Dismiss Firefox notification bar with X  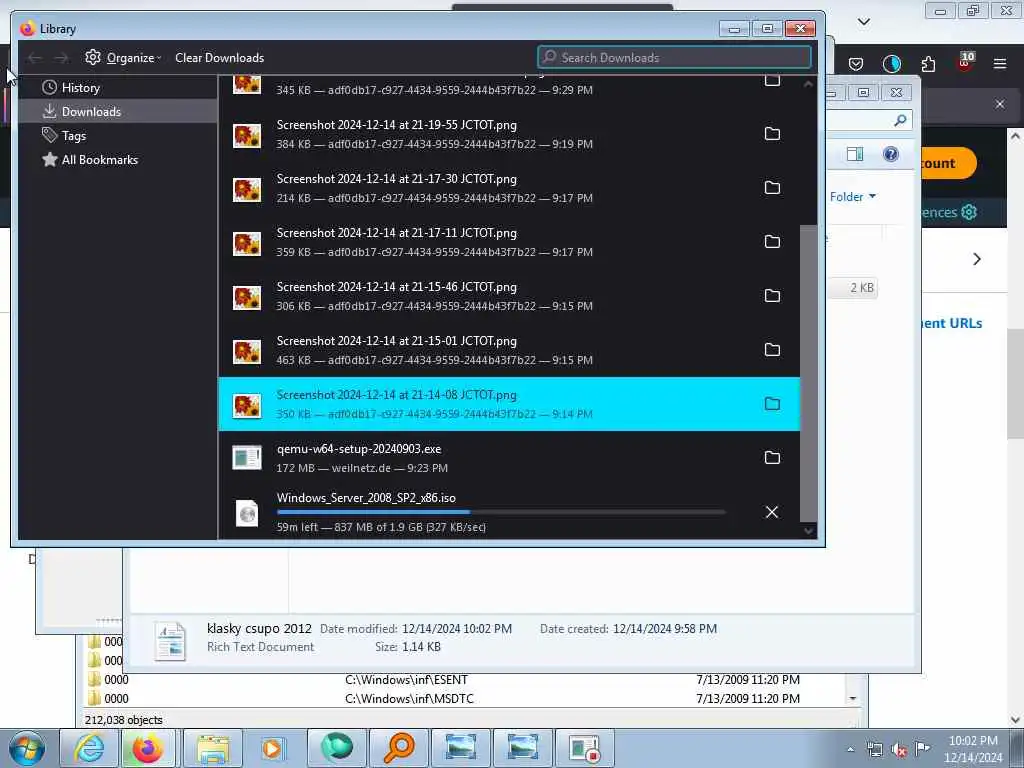click(1000, 104)
